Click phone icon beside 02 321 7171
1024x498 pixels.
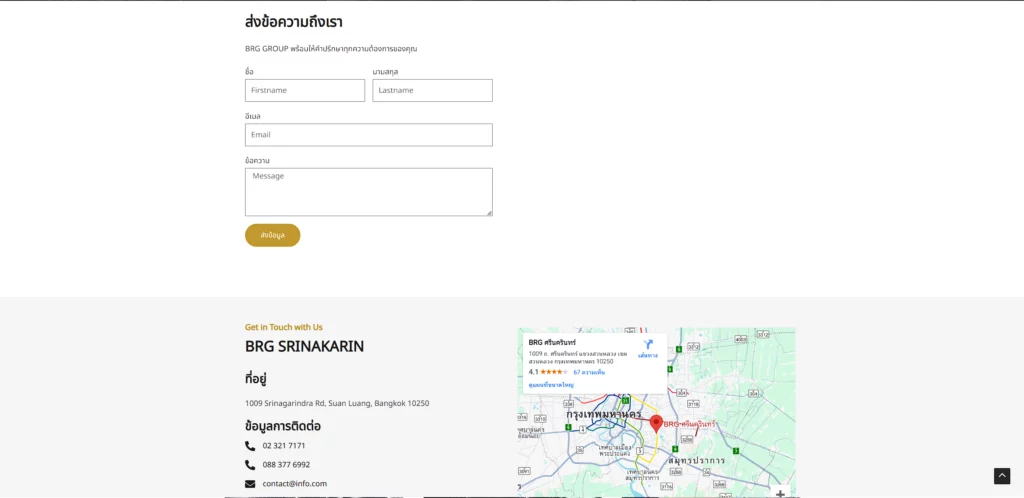250,446
